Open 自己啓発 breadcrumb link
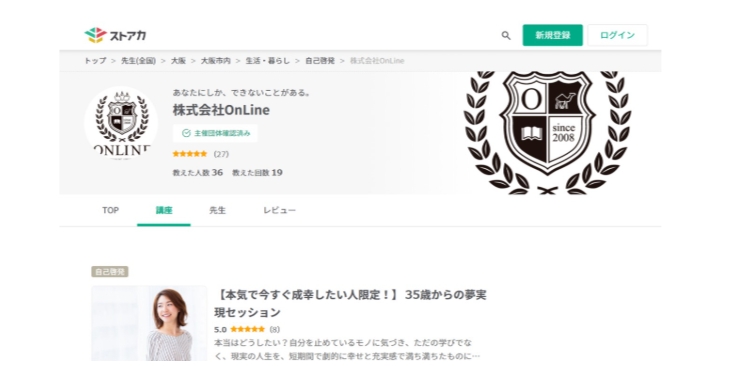Image resolution: width=734 pixels, height=366 pixels. (x=320, y=61)
